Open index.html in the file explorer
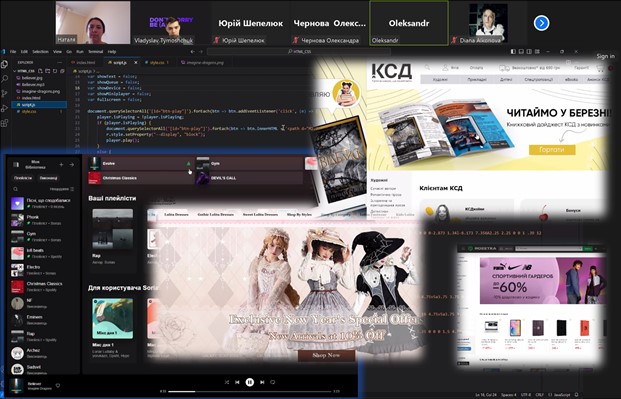 tap(31, 98)
